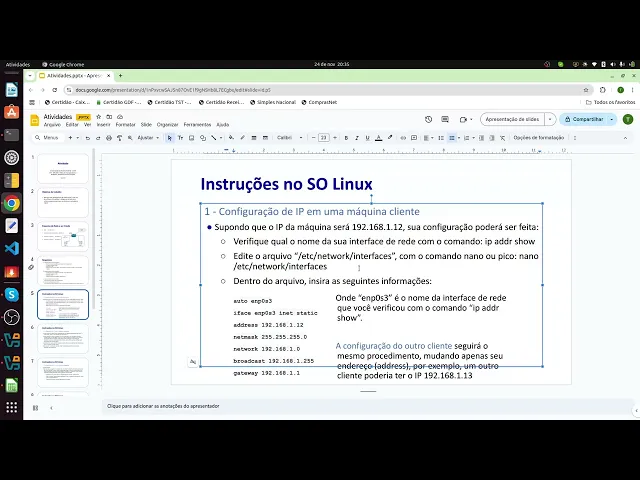Open the Ferramentas menu

coord(197,124)
